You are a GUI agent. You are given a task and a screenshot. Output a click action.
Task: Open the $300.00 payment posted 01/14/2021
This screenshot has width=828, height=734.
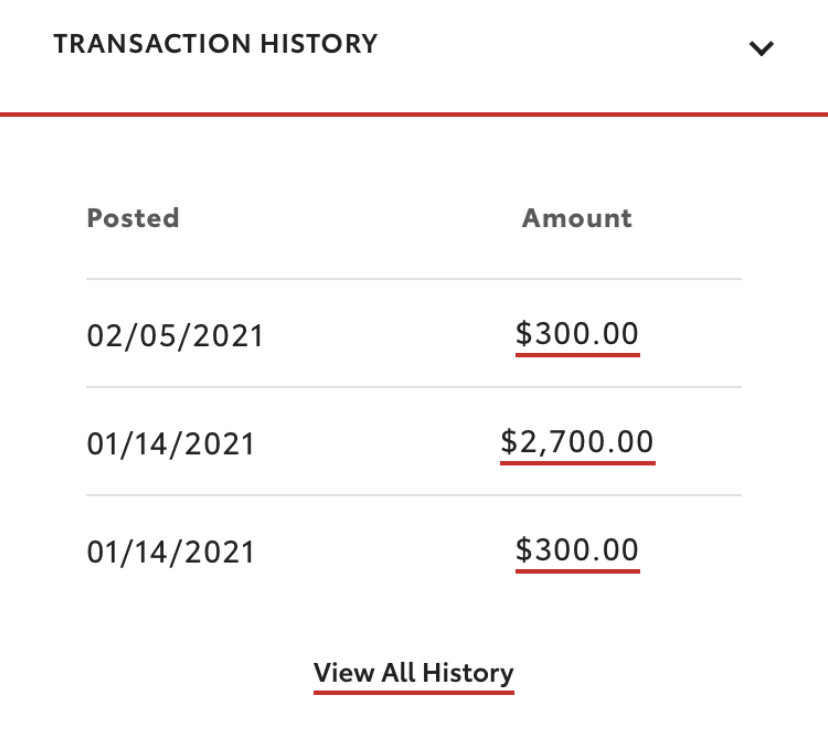click(x=577, y=550)
